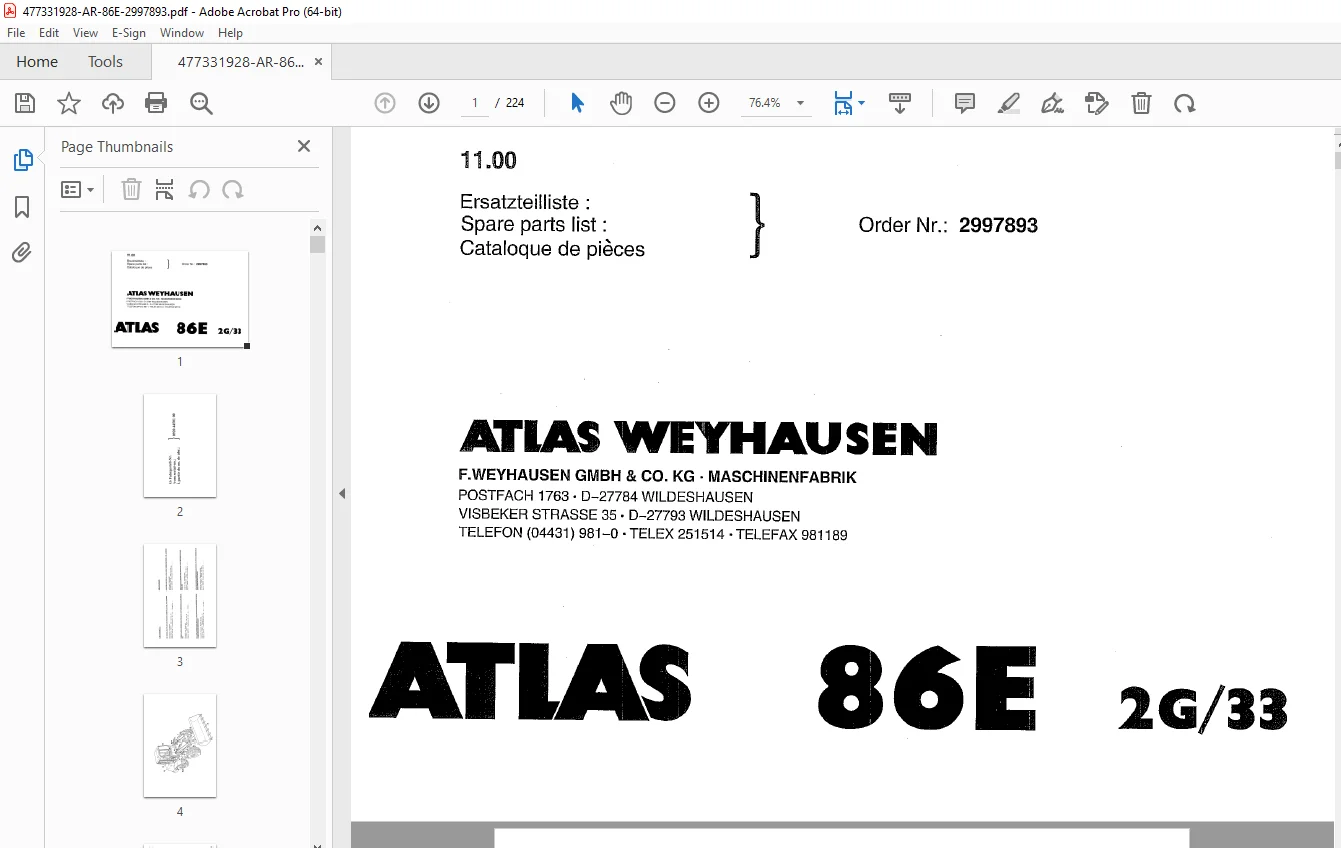Click the Order Nr. 2997893 text
The height and width of the screenshot is (848, 1341).
(948, 225)
